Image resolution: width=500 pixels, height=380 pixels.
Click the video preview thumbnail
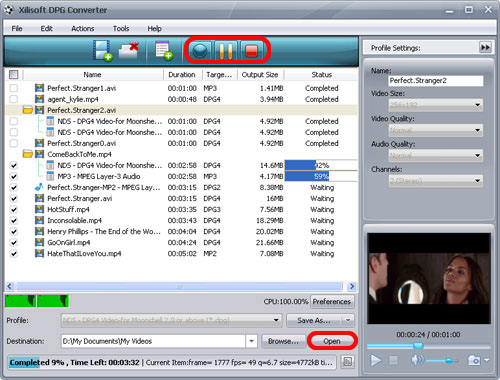tap(429, 278)
